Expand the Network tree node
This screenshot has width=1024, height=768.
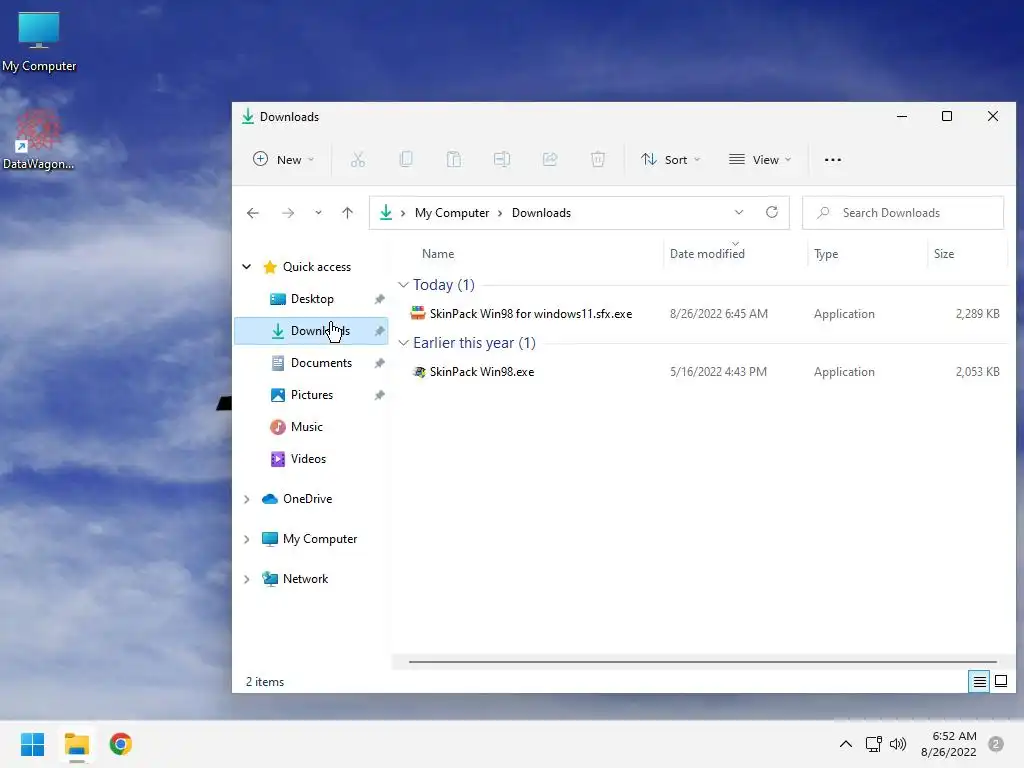[x=247, y=579]
